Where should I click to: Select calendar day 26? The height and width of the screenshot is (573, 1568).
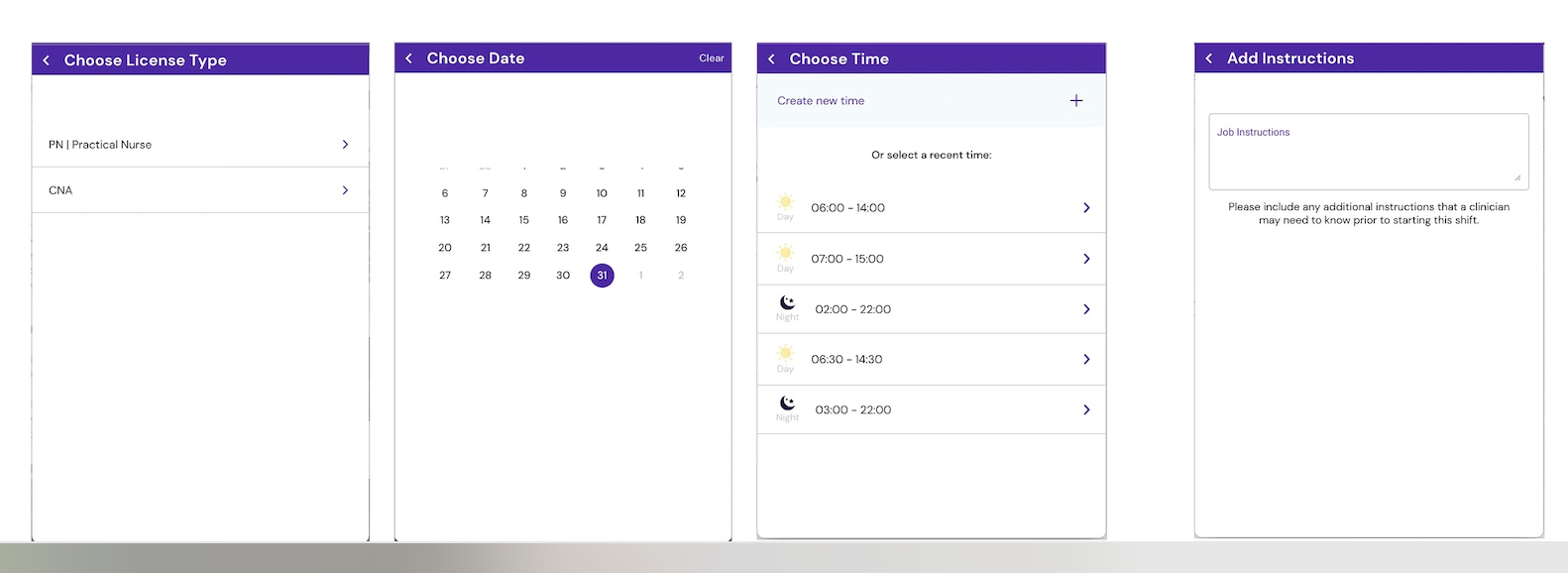coord(681,248)
